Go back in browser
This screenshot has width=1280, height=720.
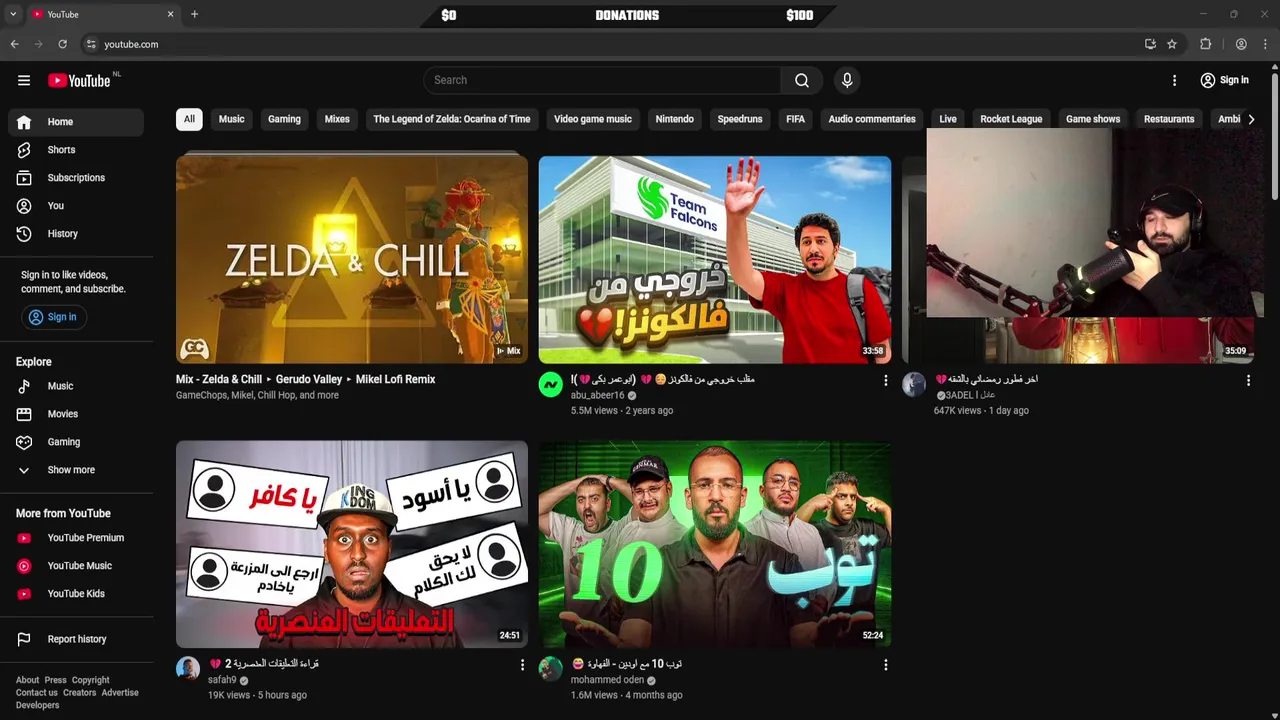14,44
